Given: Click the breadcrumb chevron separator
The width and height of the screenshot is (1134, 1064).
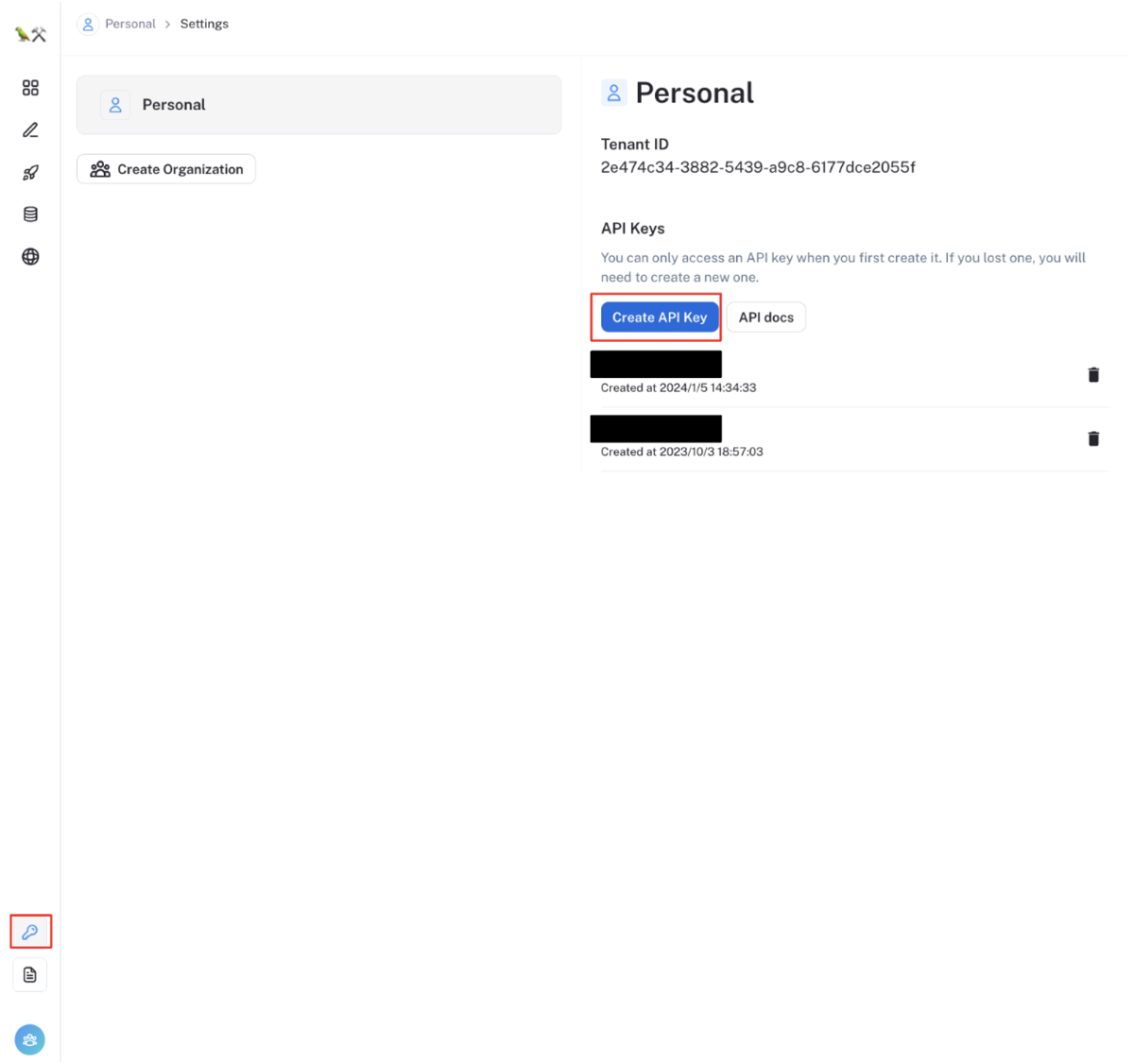Looking at the screenshot, I should [x=168, y=25].
